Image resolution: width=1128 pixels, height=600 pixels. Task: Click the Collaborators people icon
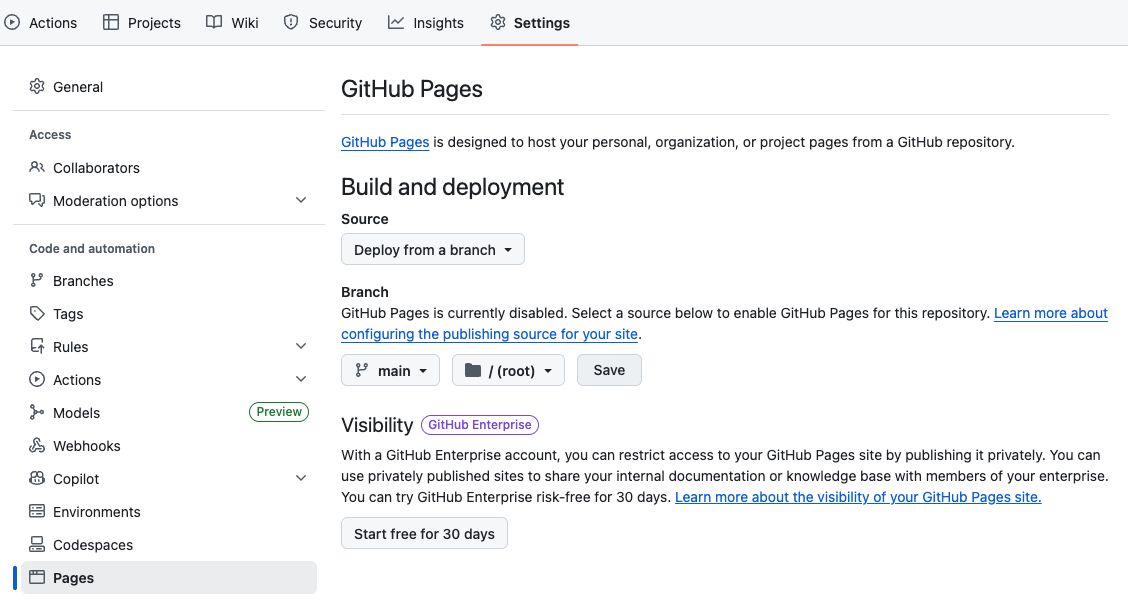pyautogui.click(x=37, y=168)
